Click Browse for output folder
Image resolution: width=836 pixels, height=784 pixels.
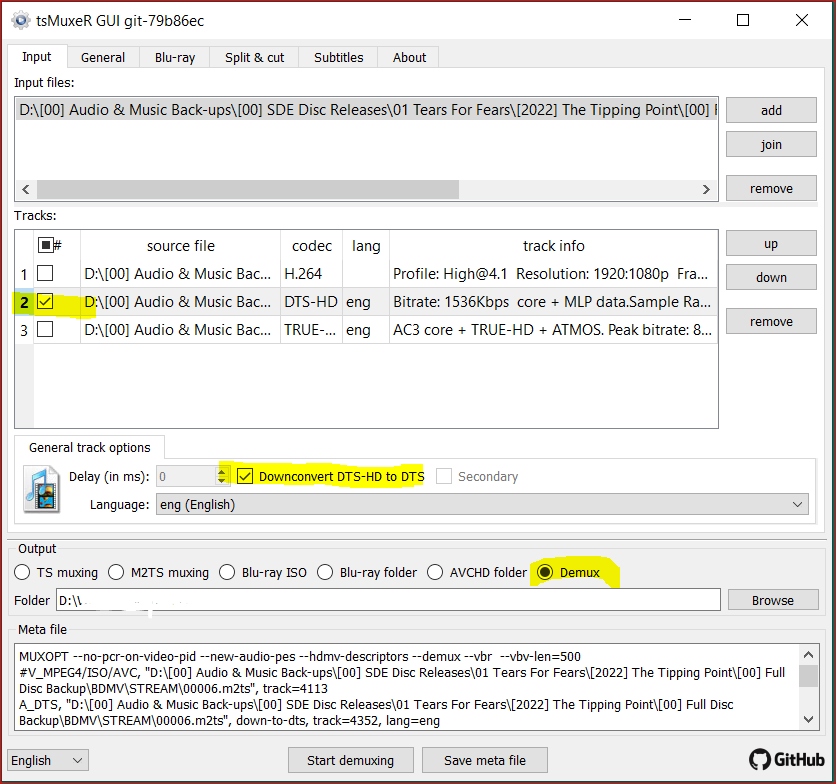click(x=773, y=601)
